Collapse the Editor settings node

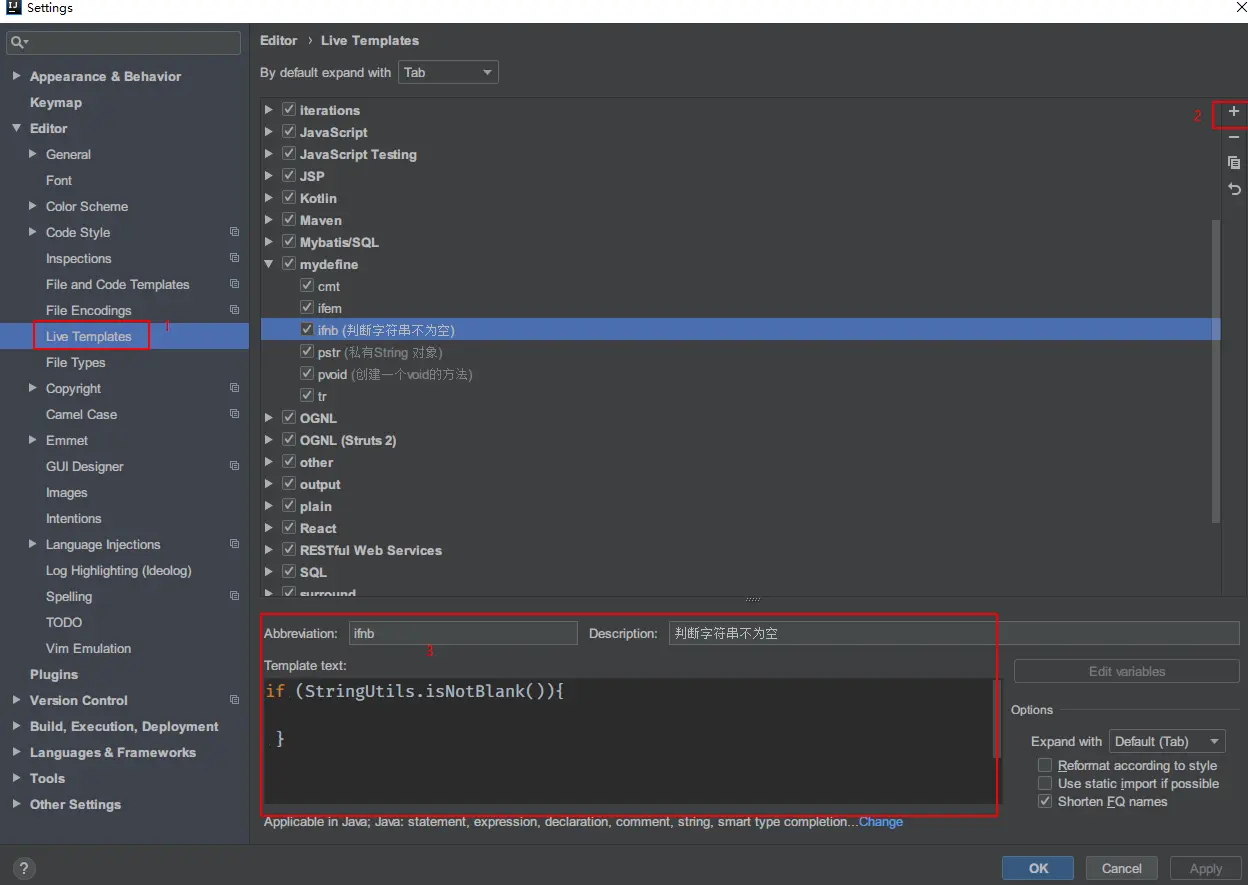click(16, 128)
